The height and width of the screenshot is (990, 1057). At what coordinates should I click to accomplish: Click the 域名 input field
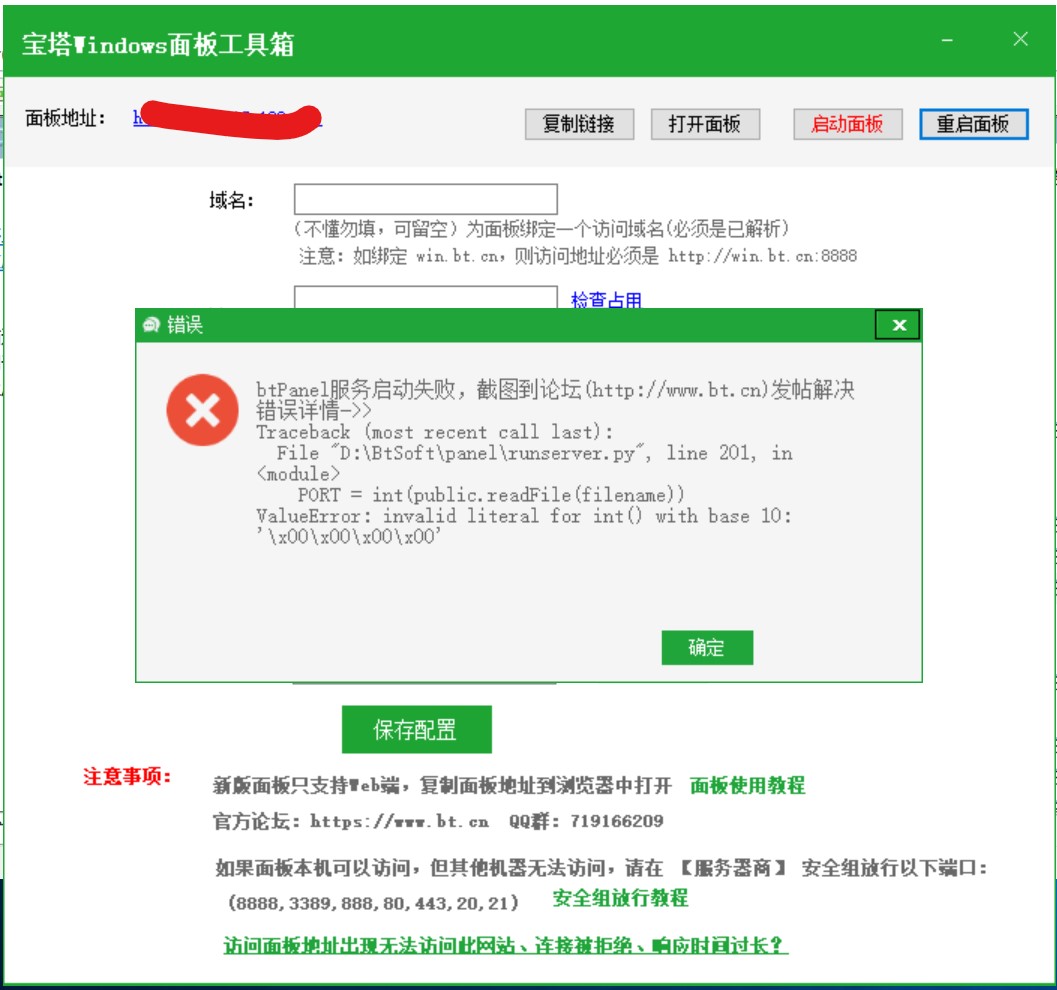point(425,199)
